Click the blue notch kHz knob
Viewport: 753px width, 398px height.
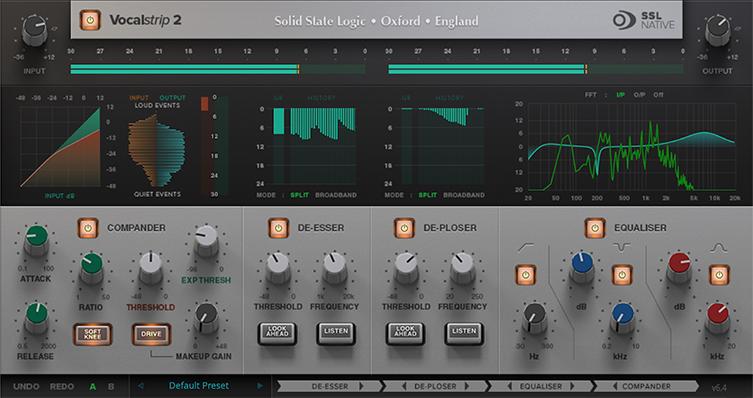622,317
